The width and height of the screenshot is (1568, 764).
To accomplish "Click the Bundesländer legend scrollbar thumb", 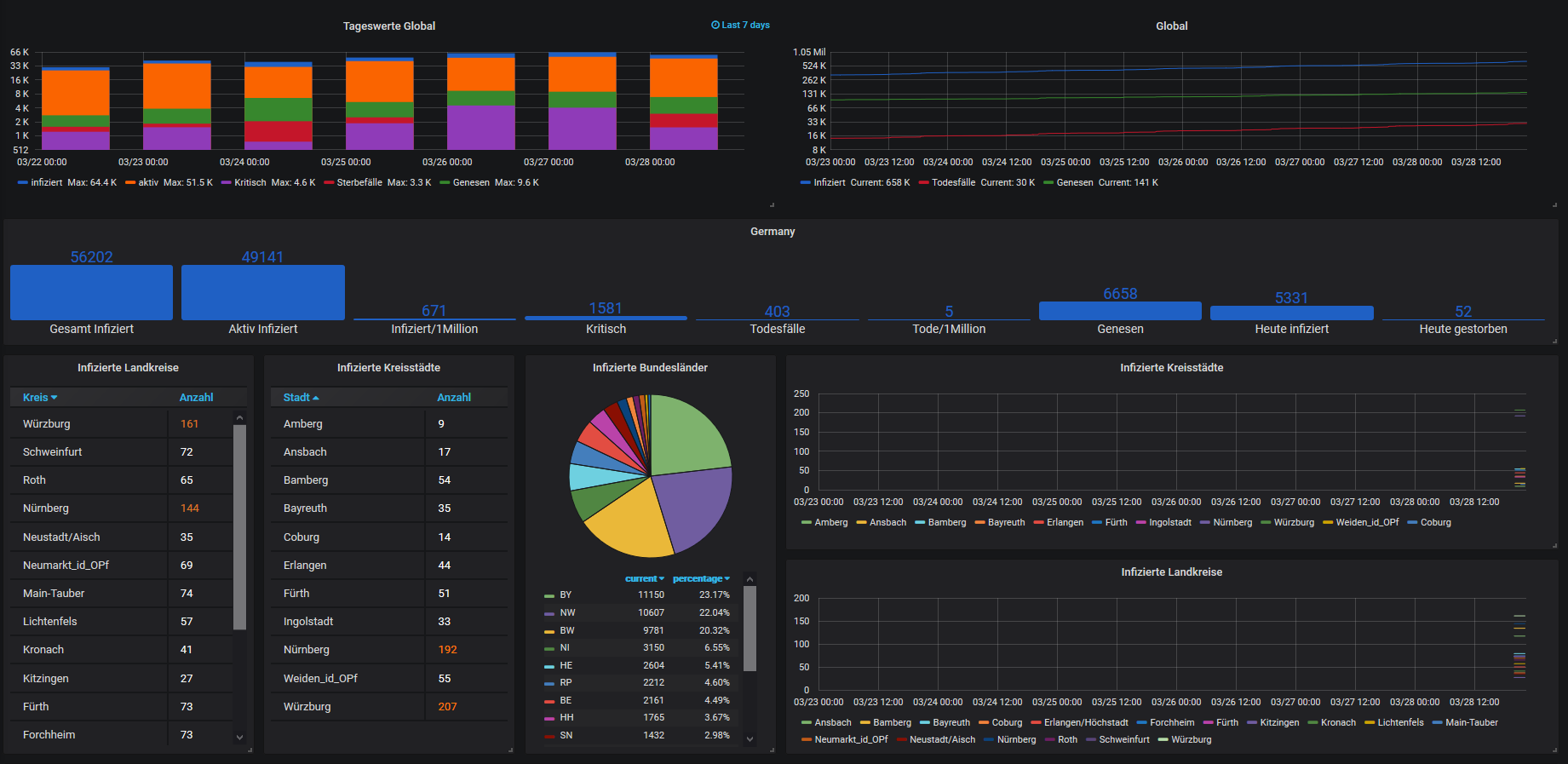I will coord(750,629).
